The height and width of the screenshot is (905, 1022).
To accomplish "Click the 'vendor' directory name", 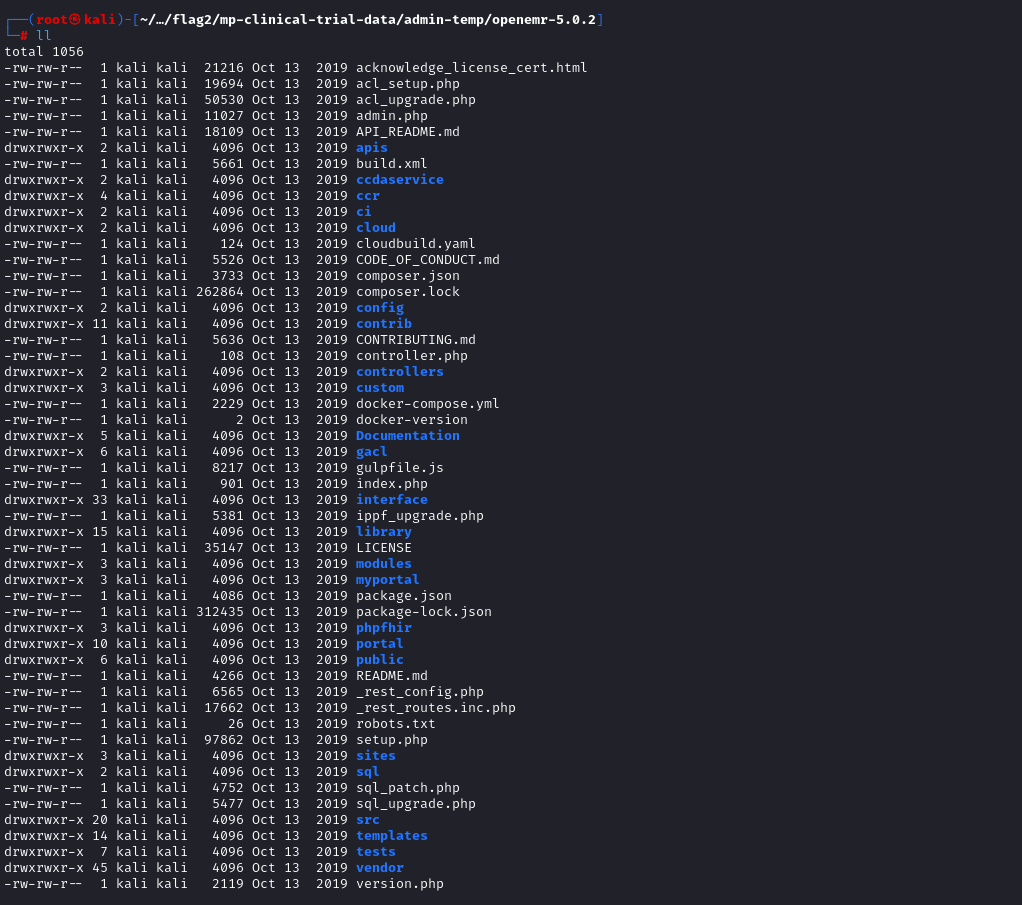I will [379, 868].
